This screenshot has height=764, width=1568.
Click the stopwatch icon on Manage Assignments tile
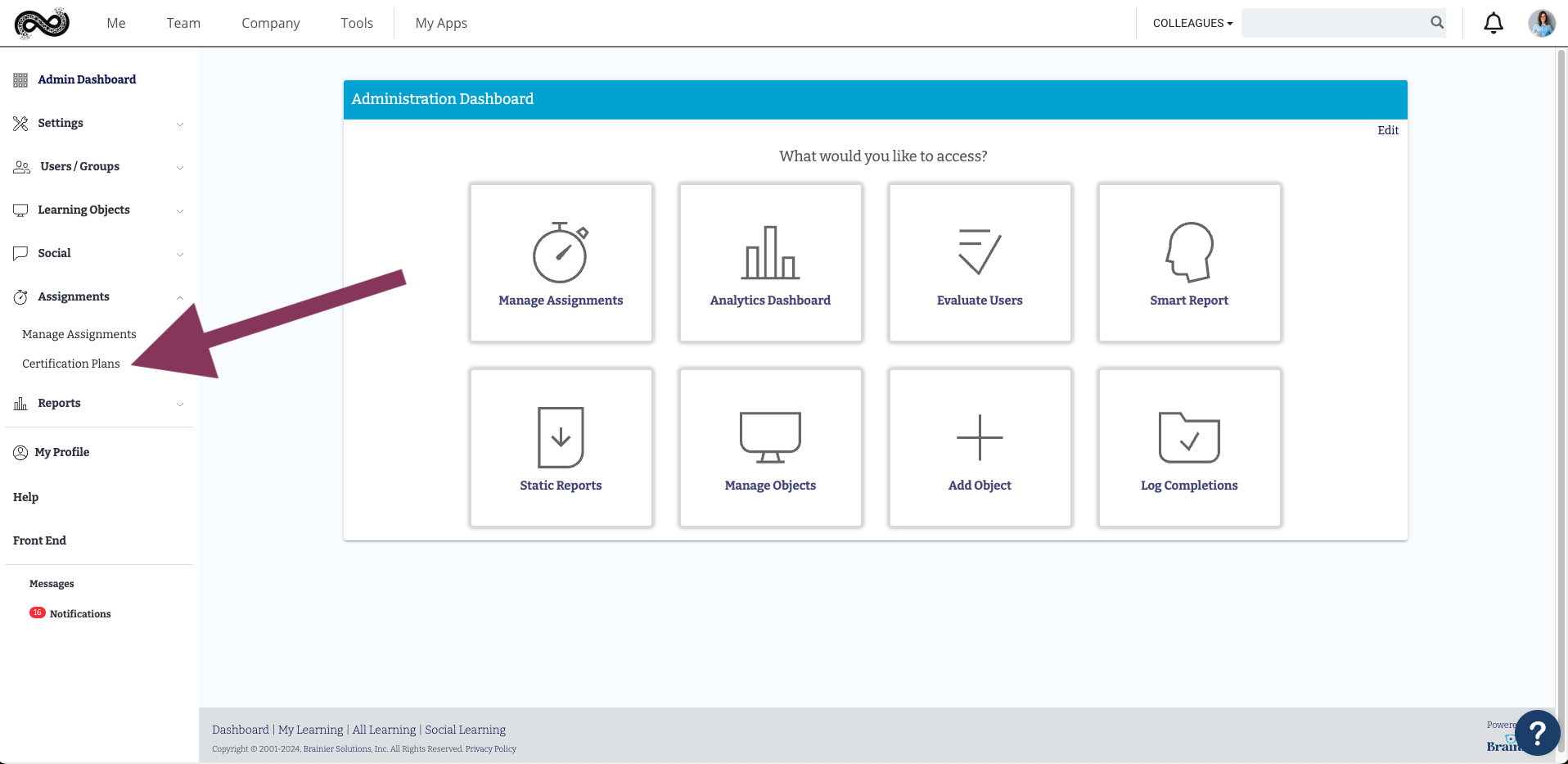(561, 252)
